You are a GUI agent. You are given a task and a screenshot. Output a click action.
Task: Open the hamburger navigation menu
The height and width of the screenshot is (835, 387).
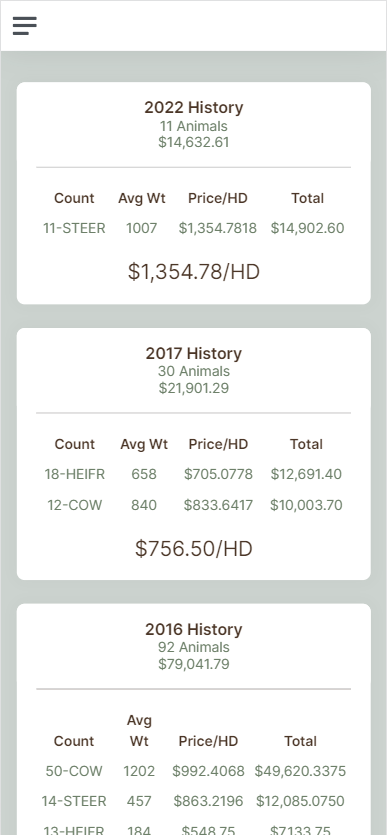[x=24, y=26]
